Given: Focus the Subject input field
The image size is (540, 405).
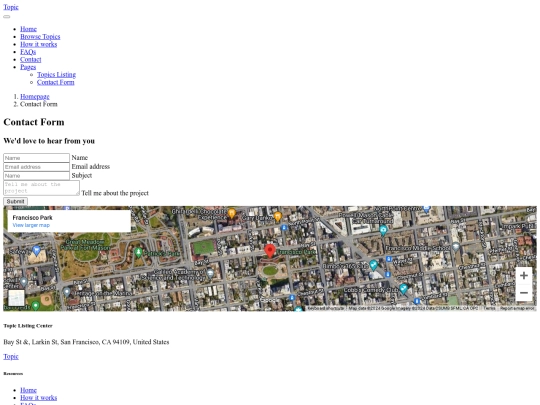Looking at the screenshot, I should pyautogui.click(x=37, y=176).
